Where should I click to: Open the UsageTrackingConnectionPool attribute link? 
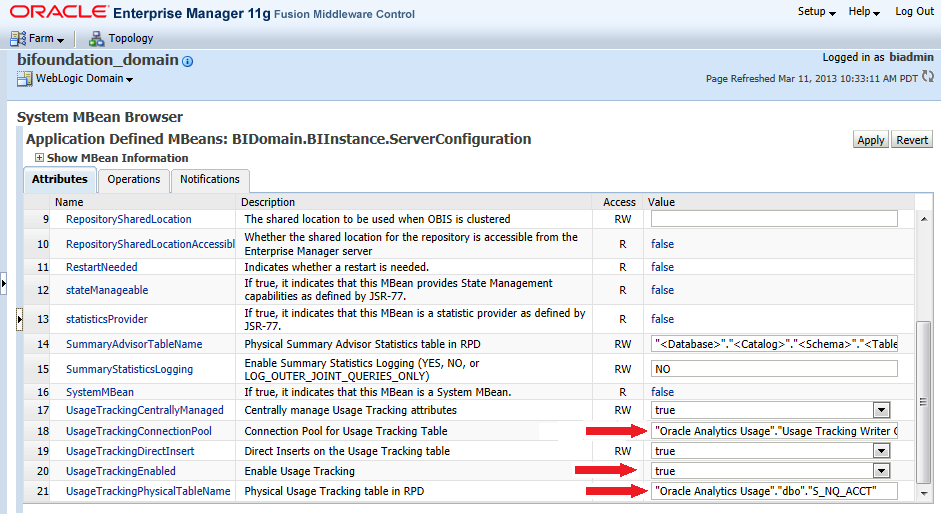pyautogui.click(x=139, y=431)
